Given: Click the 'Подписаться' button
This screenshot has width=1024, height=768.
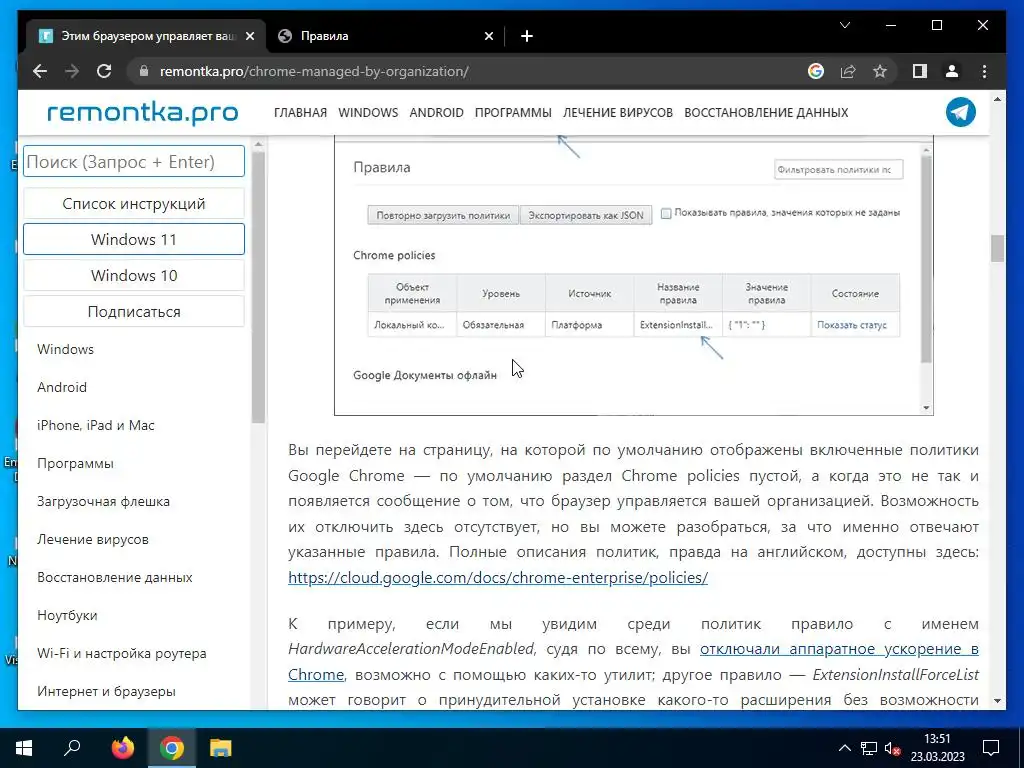Looking at the screenshot, I should pos(134,312).
